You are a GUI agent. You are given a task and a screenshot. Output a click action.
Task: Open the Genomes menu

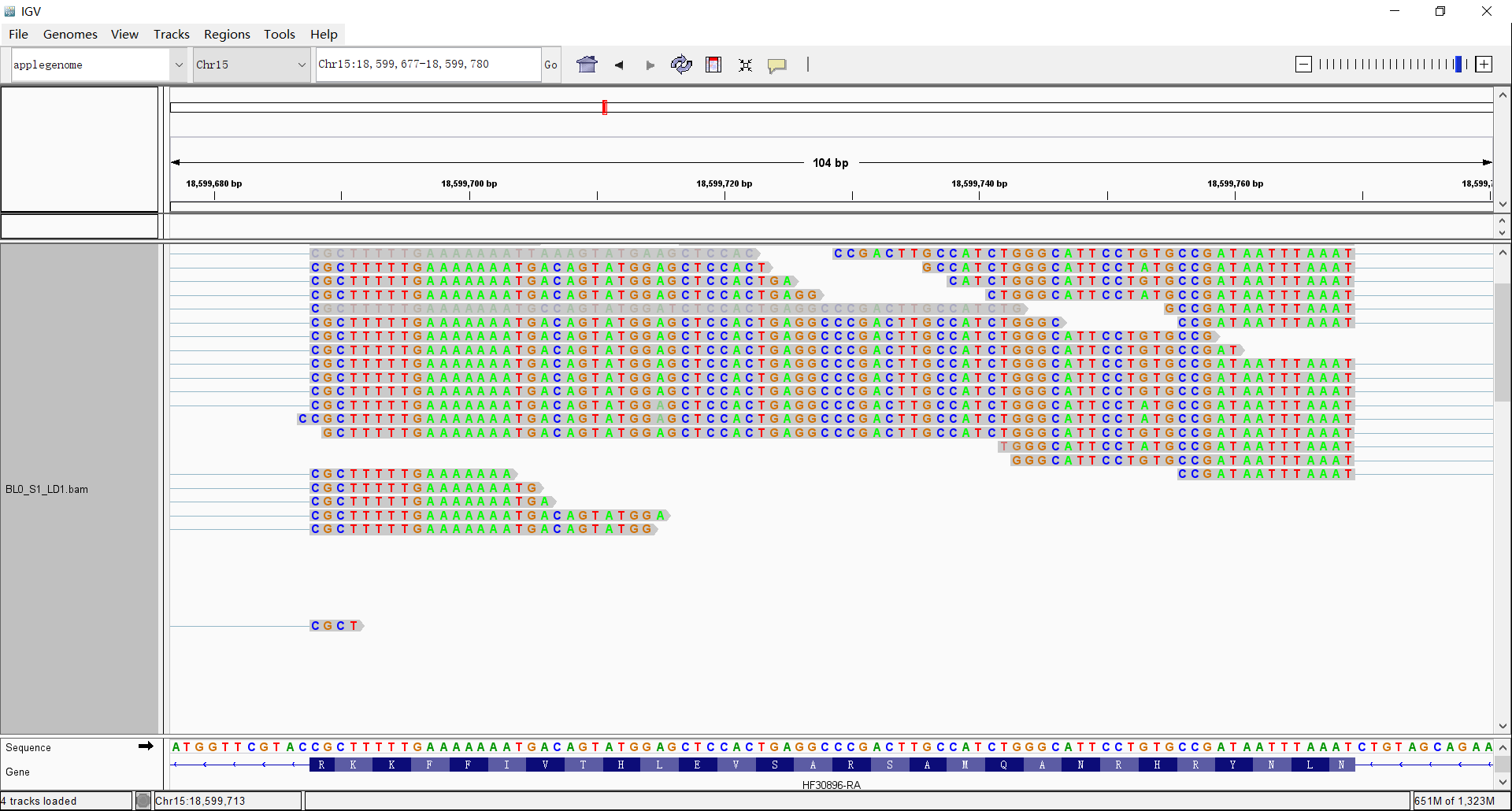(x=70, y=34)
